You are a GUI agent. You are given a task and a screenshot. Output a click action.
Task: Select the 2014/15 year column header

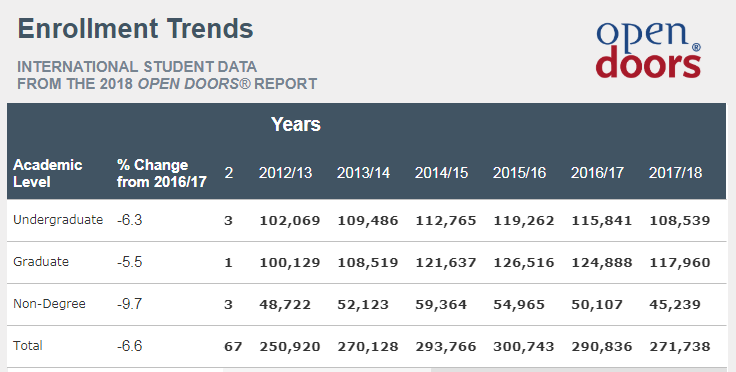[x=441, y=173]
